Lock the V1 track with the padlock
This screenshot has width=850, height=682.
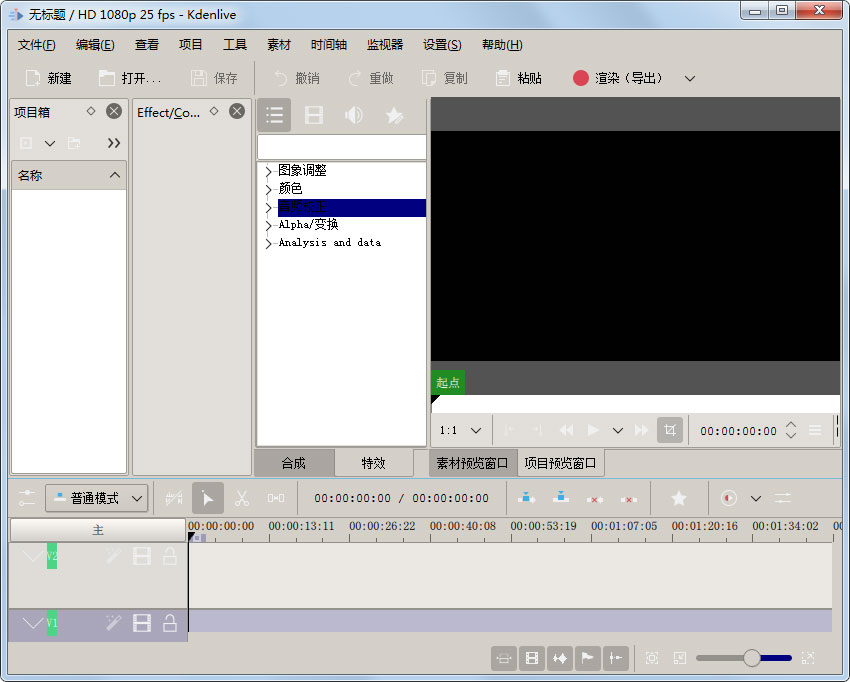click(169, 622)
